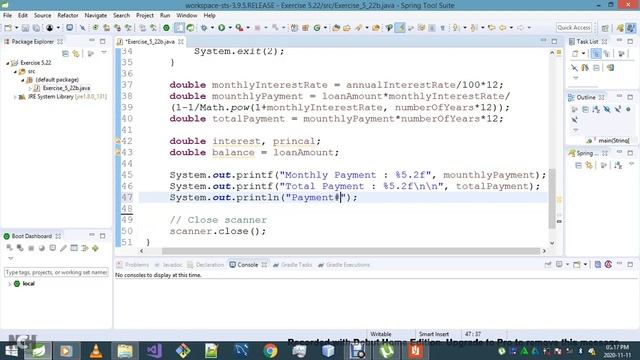Toggle Link with Editor in Package Explorer
640x360 pixels.
76,53
